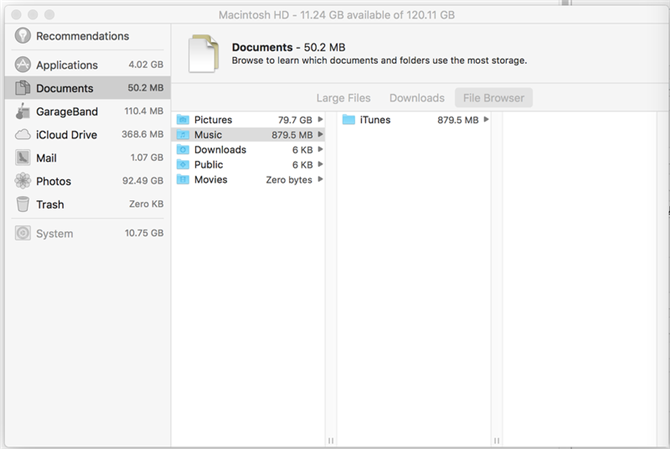The width and height of the screenshot is (670, 449).
Task: Select GarageBand in the sidebar
Action: tap(88, 111)
